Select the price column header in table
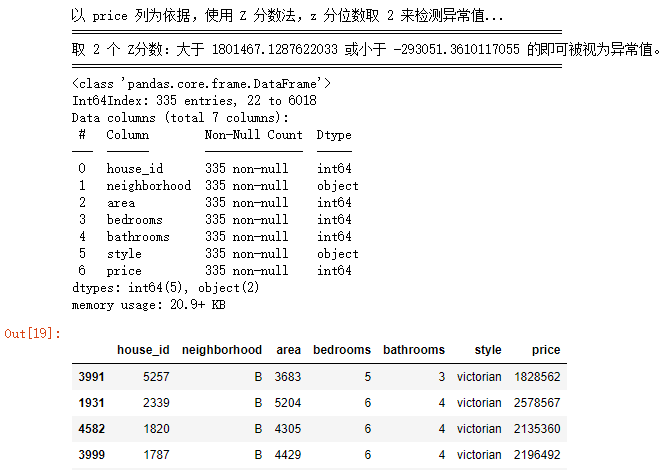Image resolution: width=661 pixels, height=470 pixels. tap(546, 350)
